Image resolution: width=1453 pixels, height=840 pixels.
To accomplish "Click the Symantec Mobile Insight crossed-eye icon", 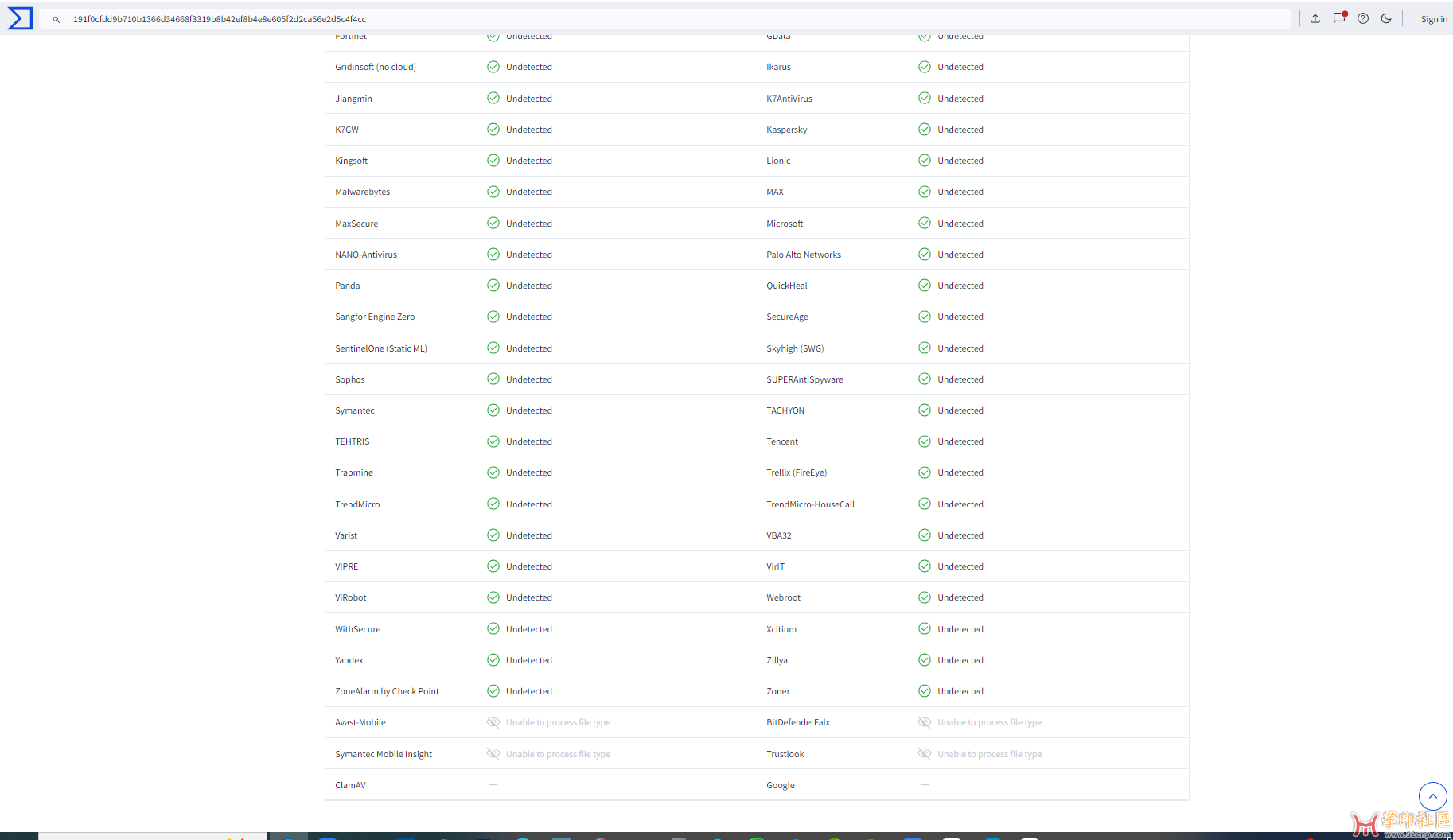I will click(493, 753).
